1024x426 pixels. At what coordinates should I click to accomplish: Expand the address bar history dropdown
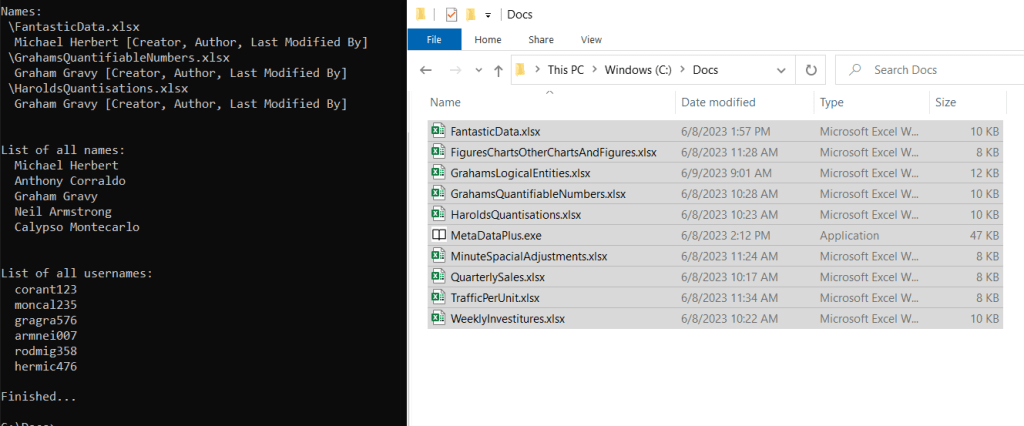pos(783,71)
